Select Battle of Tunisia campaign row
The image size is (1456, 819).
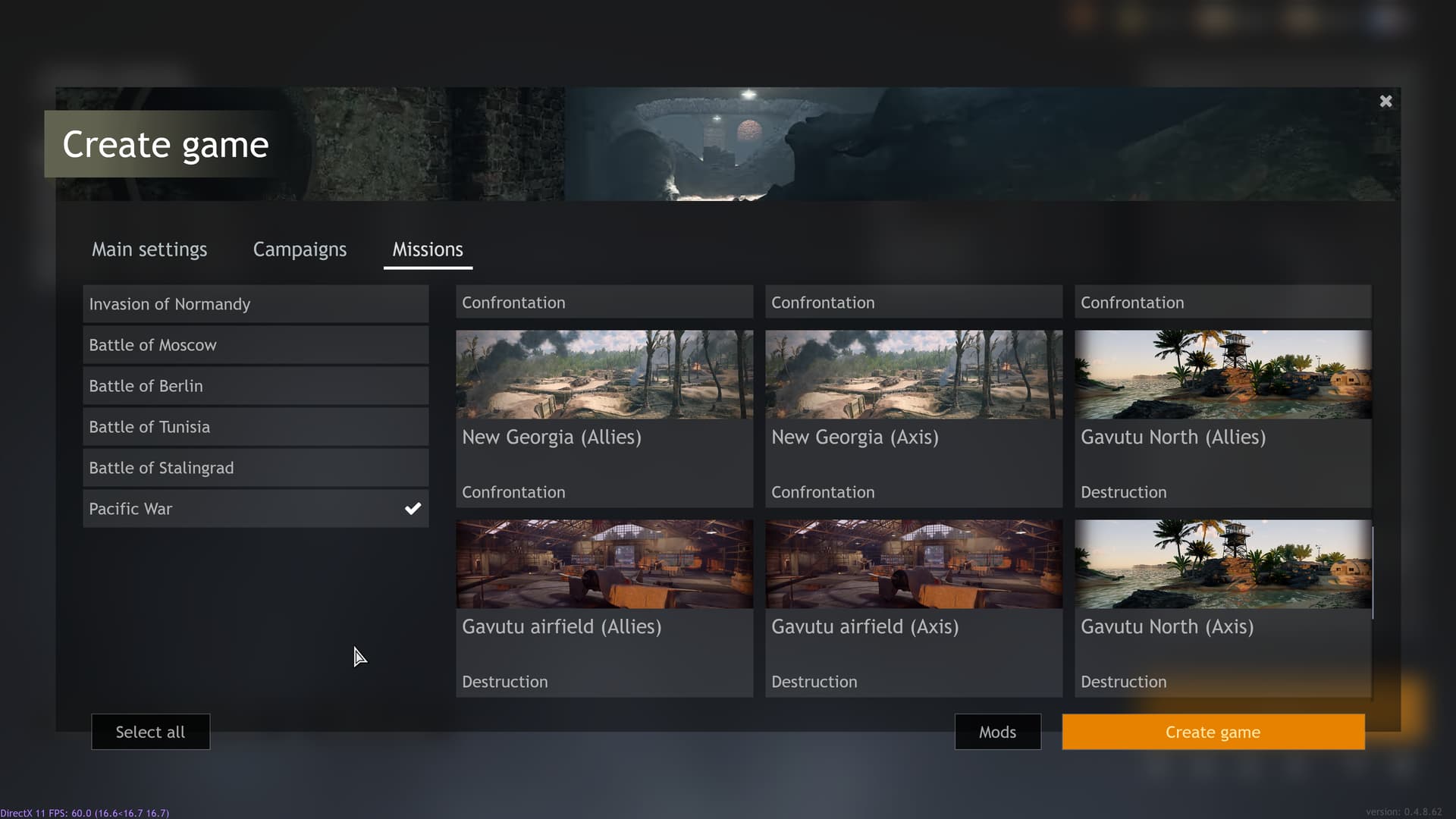coord(256,427)
